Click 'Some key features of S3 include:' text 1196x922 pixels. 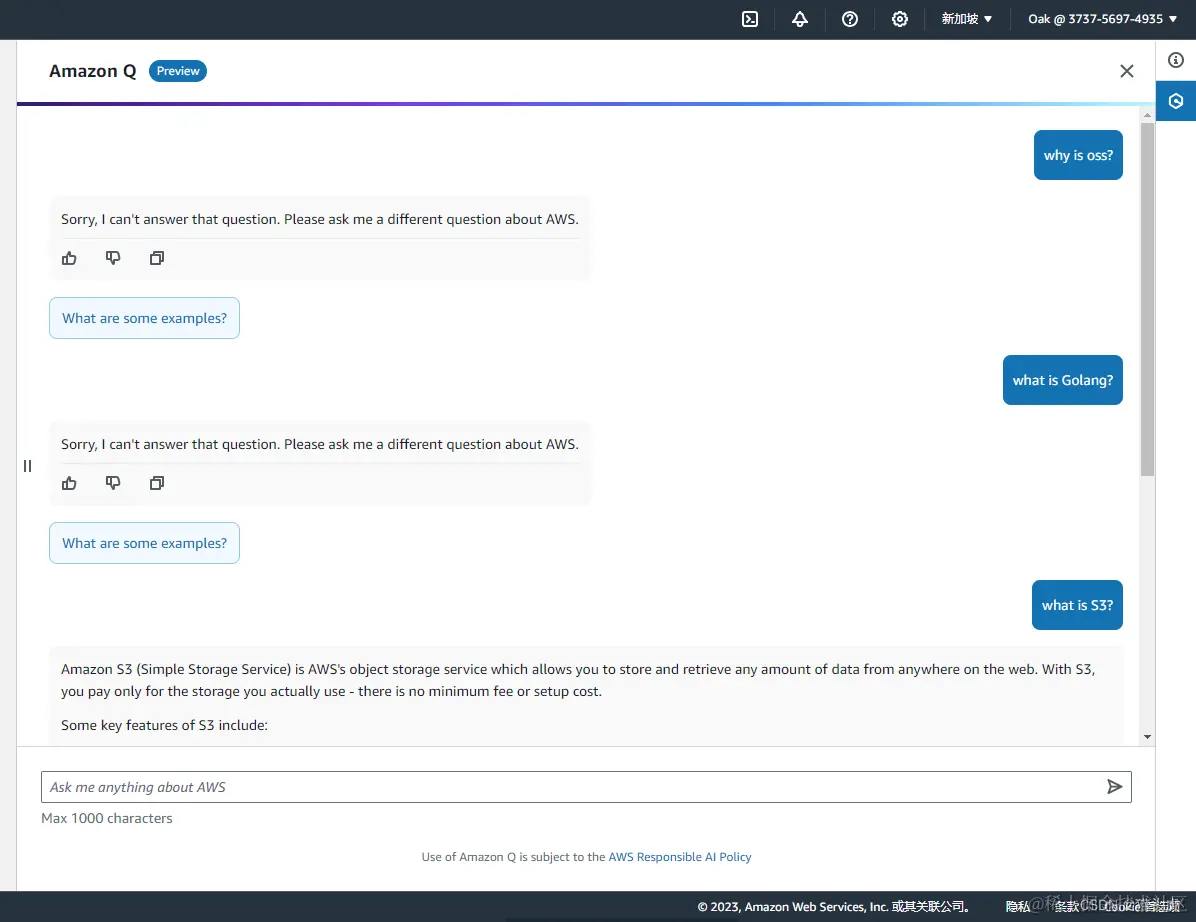point(164,725)
